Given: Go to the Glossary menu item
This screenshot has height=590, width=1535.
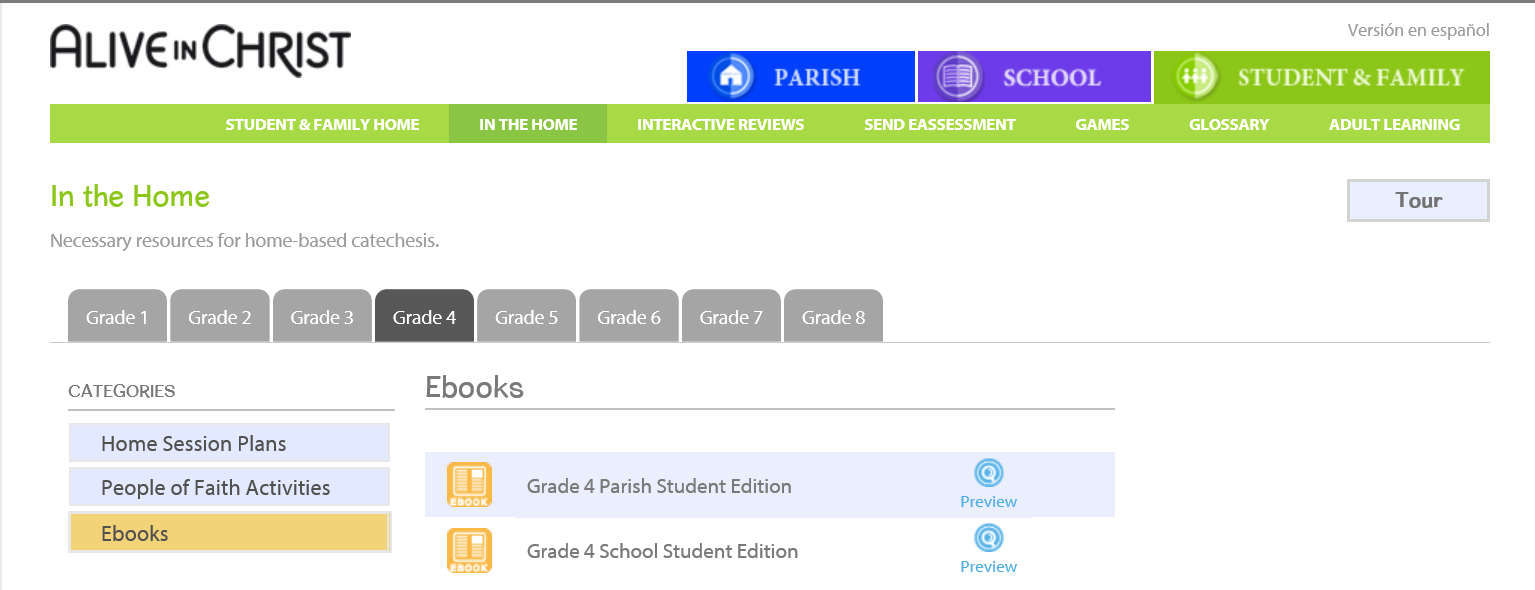Looking at the screenshot, I should pyautogui.click(x=1229, y=124).
